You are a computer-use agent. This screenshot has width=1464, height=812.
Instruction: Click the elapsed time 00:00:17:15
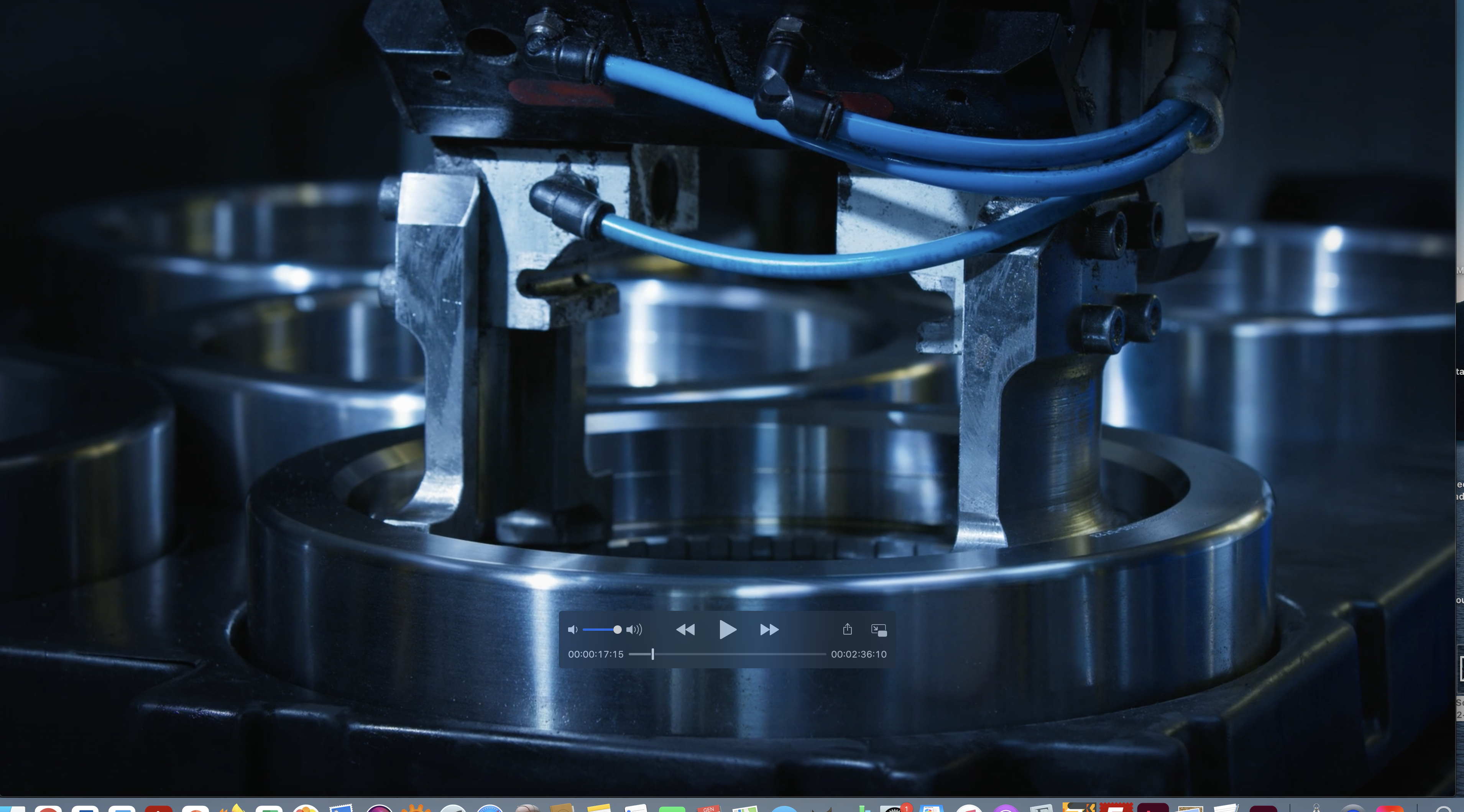[596, 655]
